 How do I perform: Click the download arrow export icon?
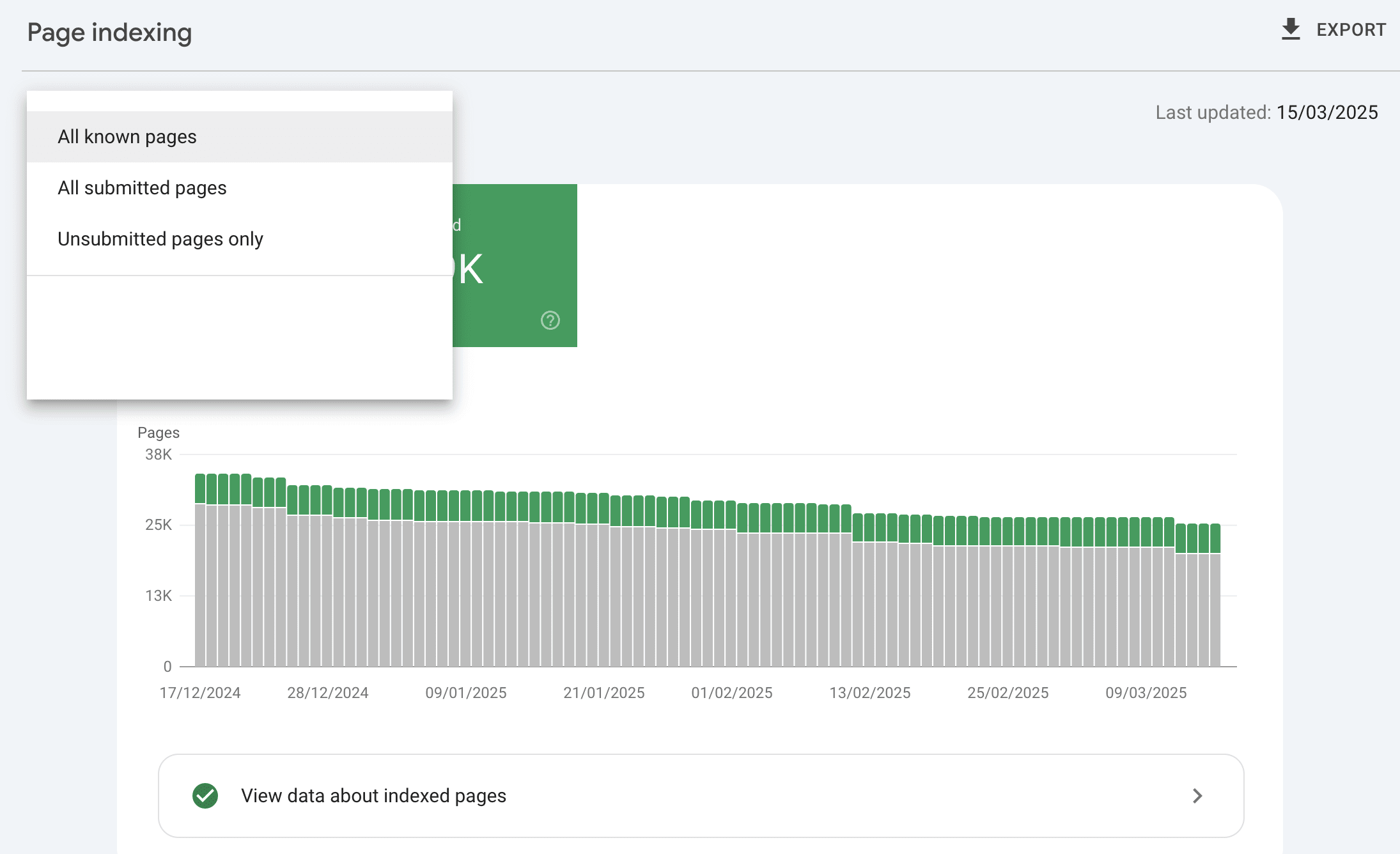[1291, 29]
